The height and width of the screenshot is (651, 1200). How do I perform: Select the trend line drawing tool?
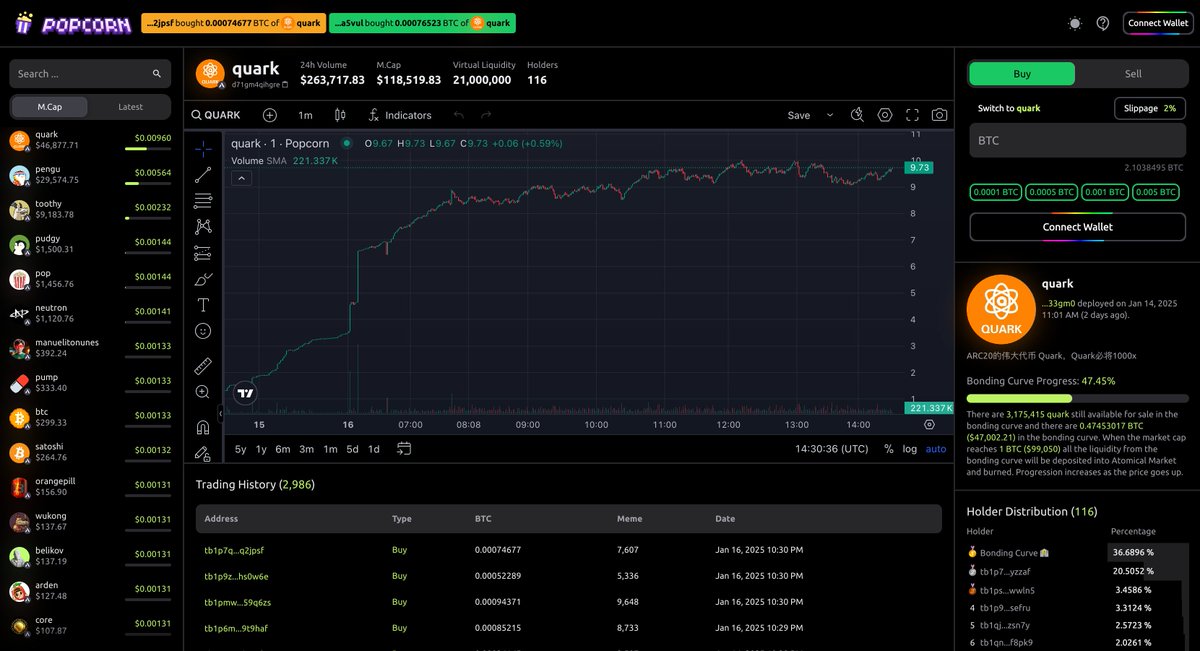click(x=203, y=175)
